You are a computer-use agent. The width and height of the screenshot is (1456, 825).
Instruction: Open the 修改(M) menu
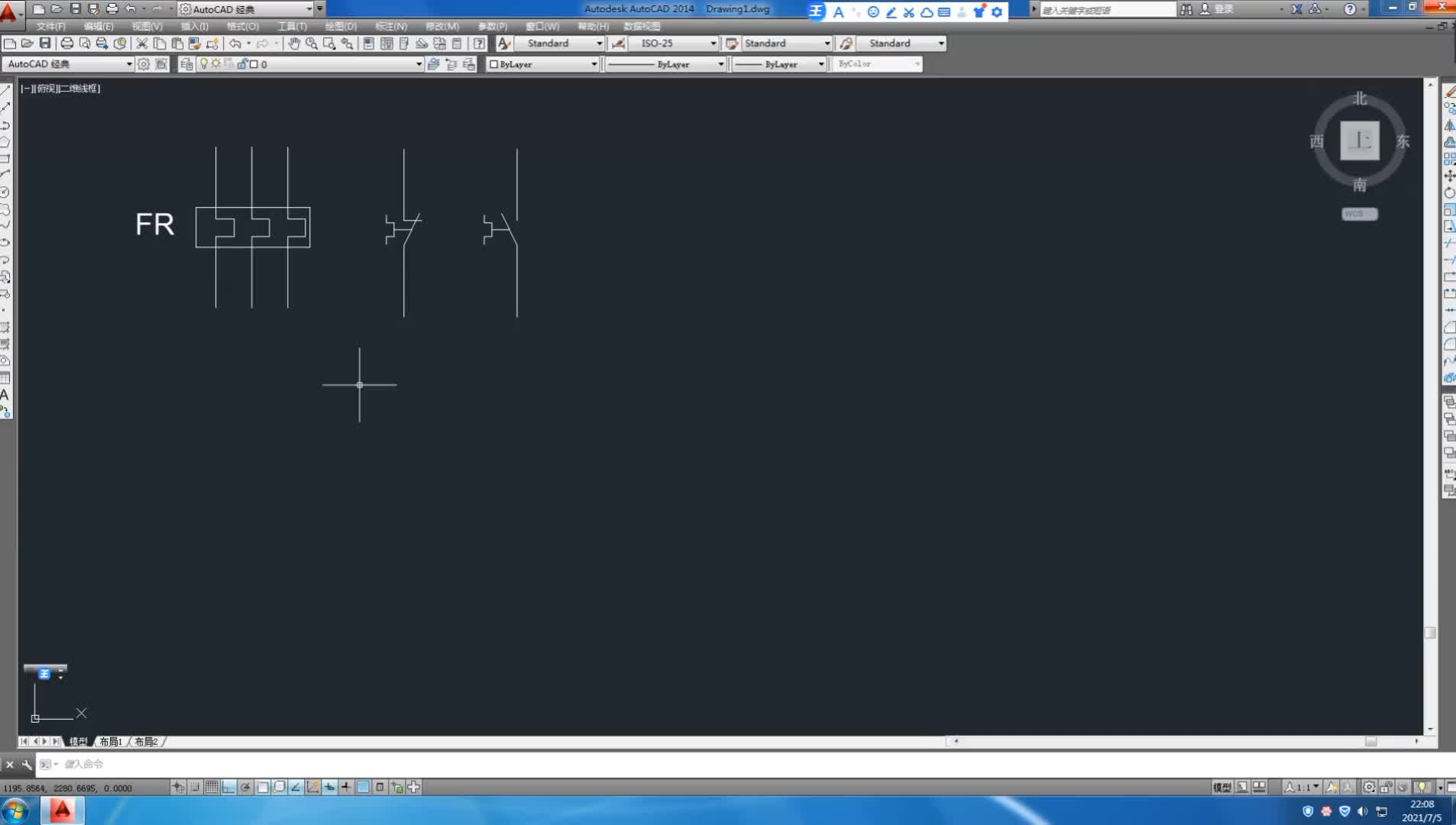[442, 26]
